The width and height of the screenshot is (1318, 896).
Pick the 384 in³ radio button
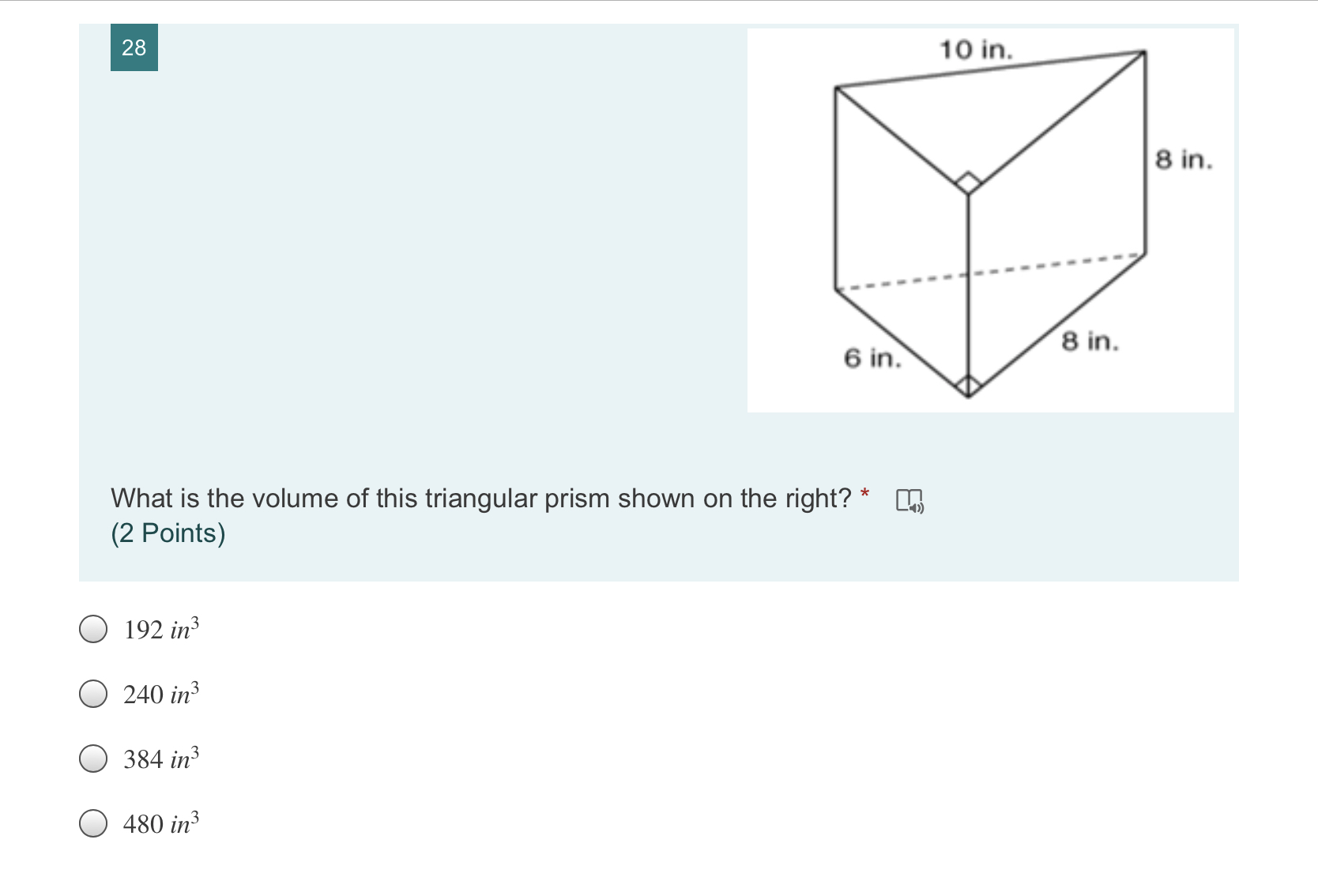pos(92,759)
